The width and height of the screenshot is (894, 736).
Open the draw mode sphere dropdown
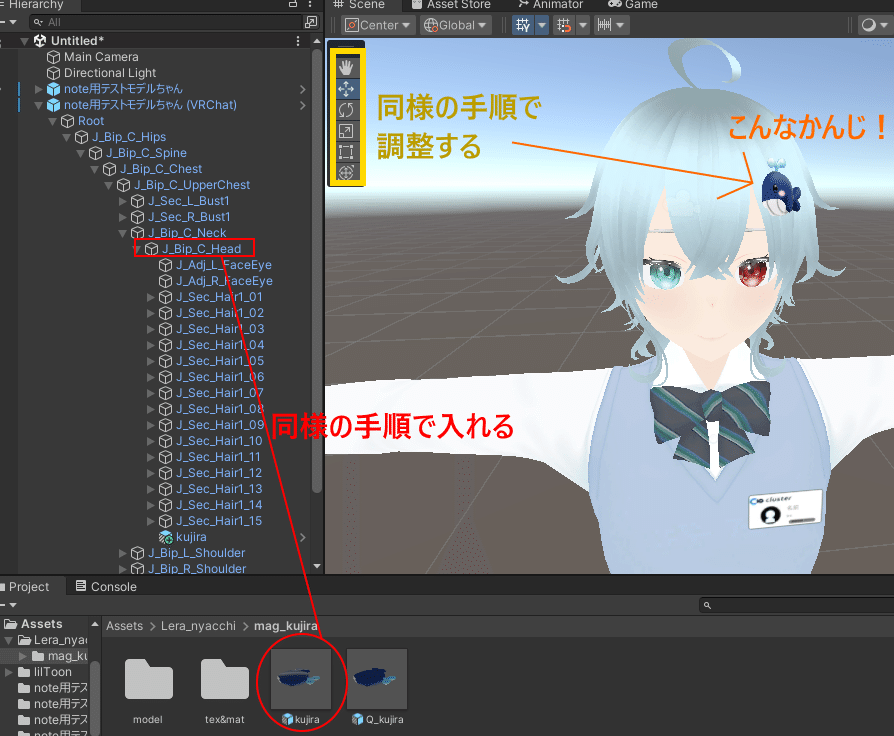874,25
